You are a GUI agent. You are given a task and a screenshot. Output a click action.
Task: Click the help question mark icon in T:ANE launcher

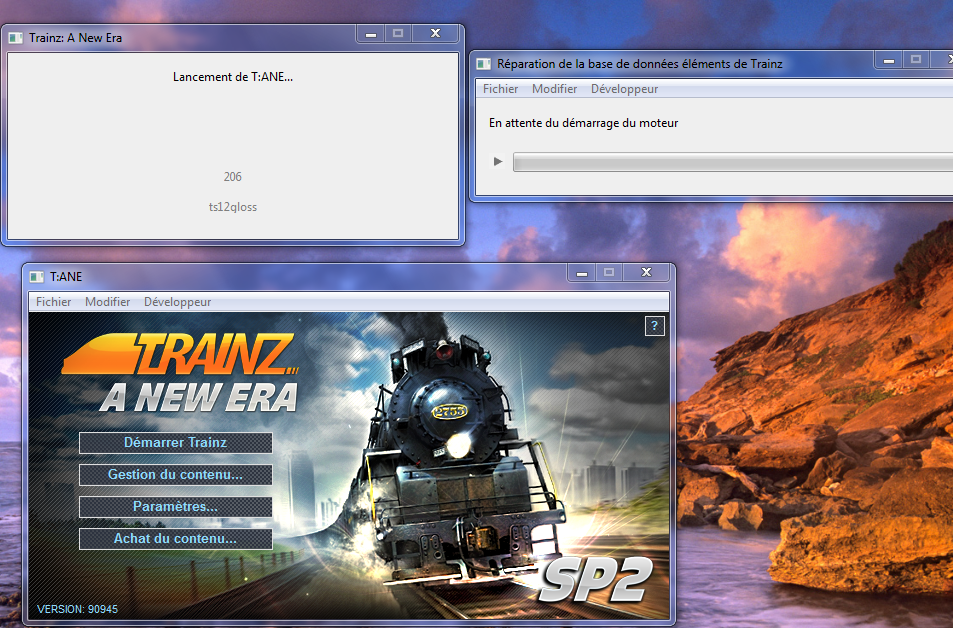tap(654, 326)
